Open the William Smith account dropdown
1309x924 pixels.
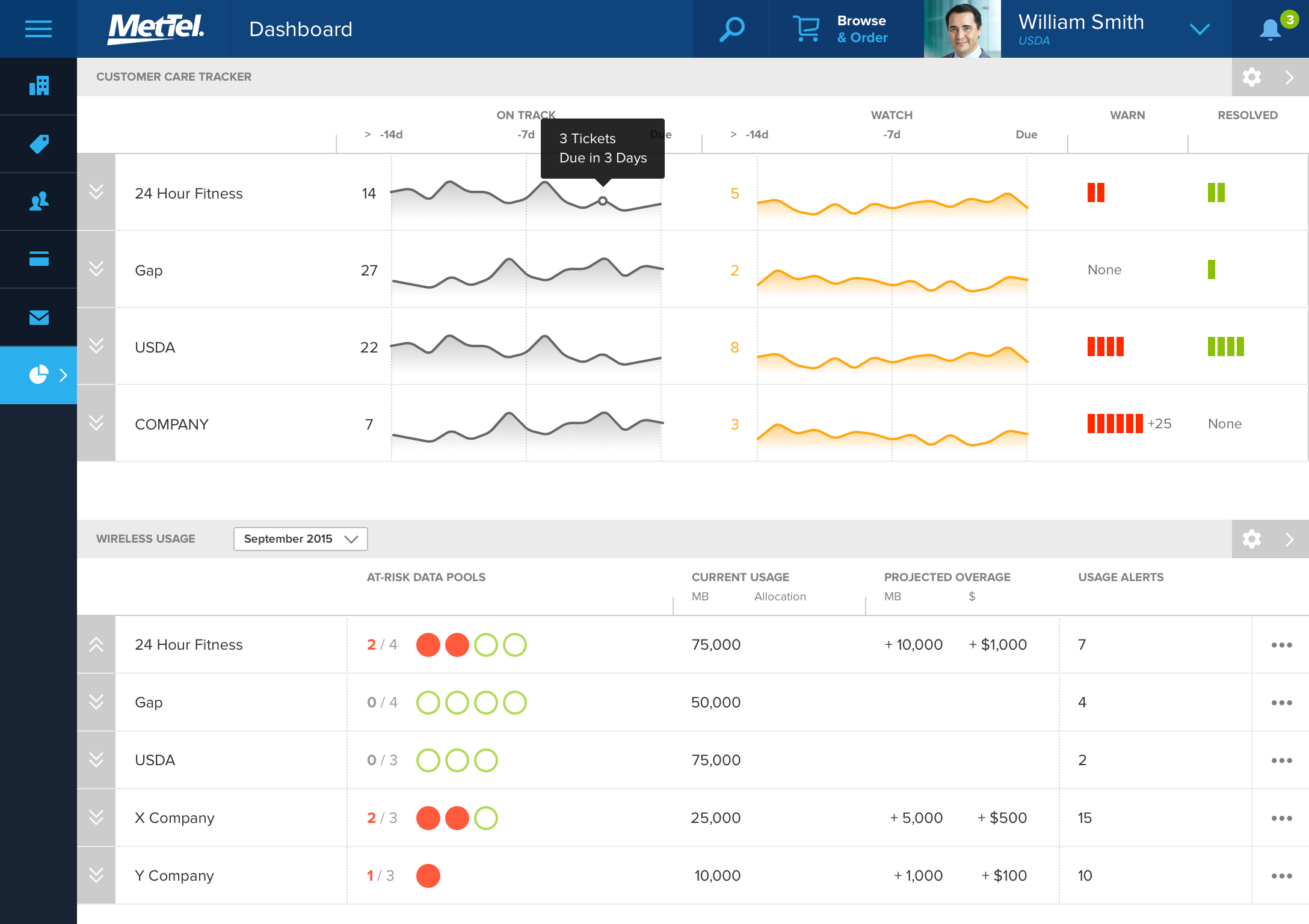pos(1199,29)
